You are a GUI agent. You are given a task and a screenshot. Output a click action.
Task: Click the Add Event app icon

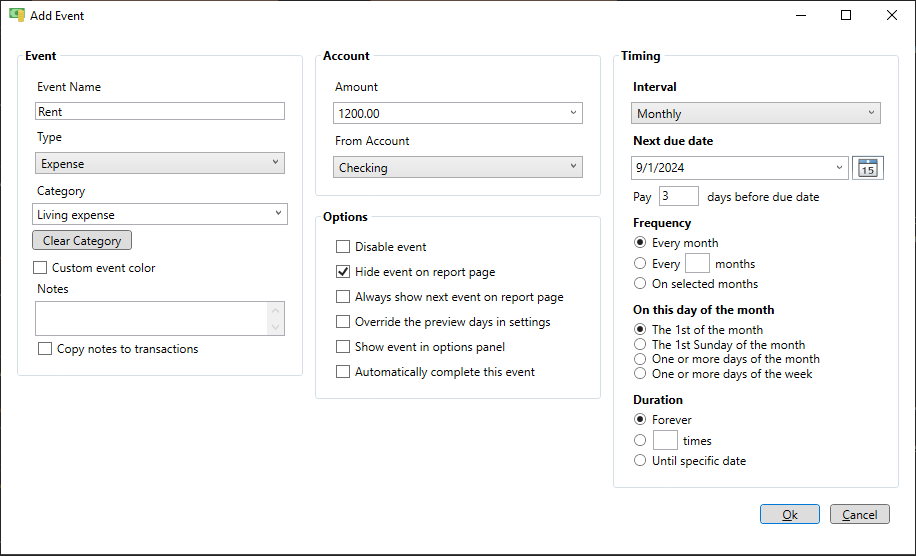click(x=17, y=15)
